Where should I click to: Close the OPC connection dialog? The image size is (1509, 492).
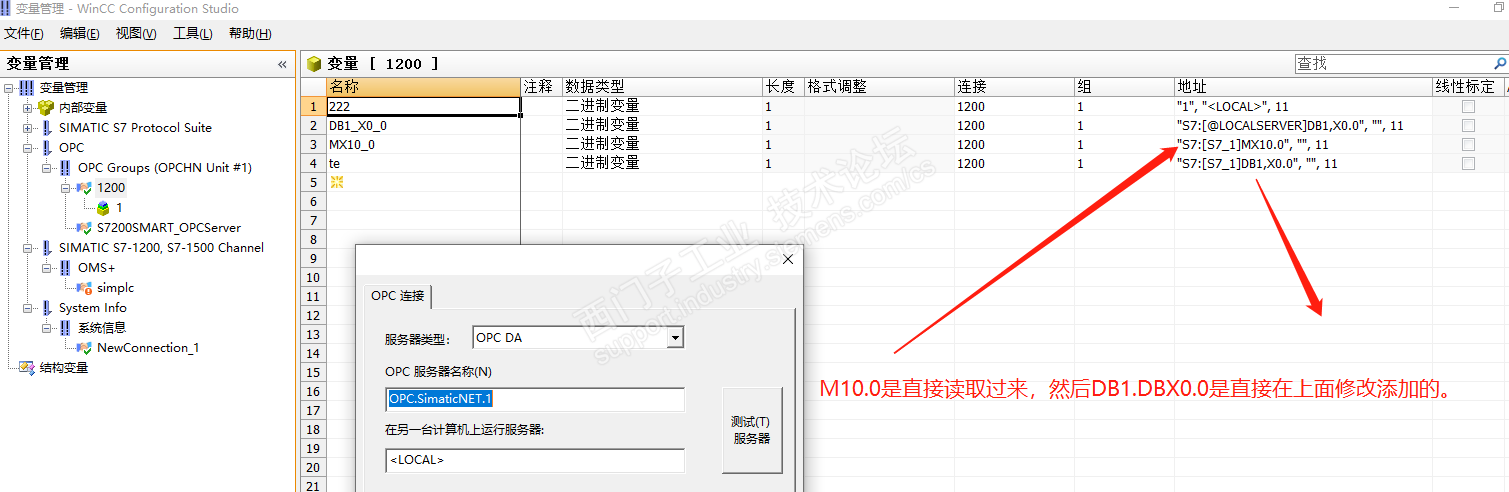point(787,259)
